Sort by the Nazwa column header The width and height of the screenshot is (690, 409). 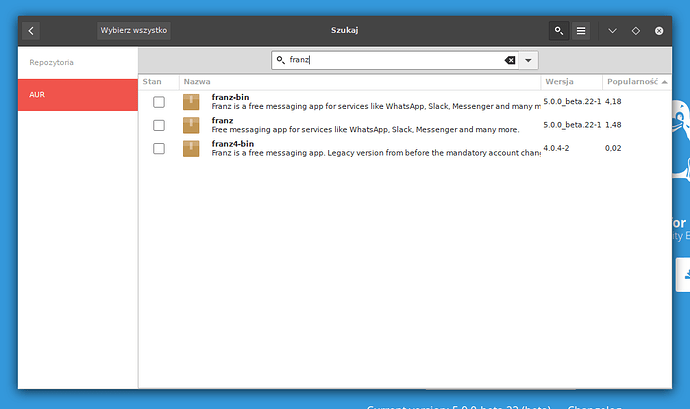pyautogui.click(x=360, y=82)
